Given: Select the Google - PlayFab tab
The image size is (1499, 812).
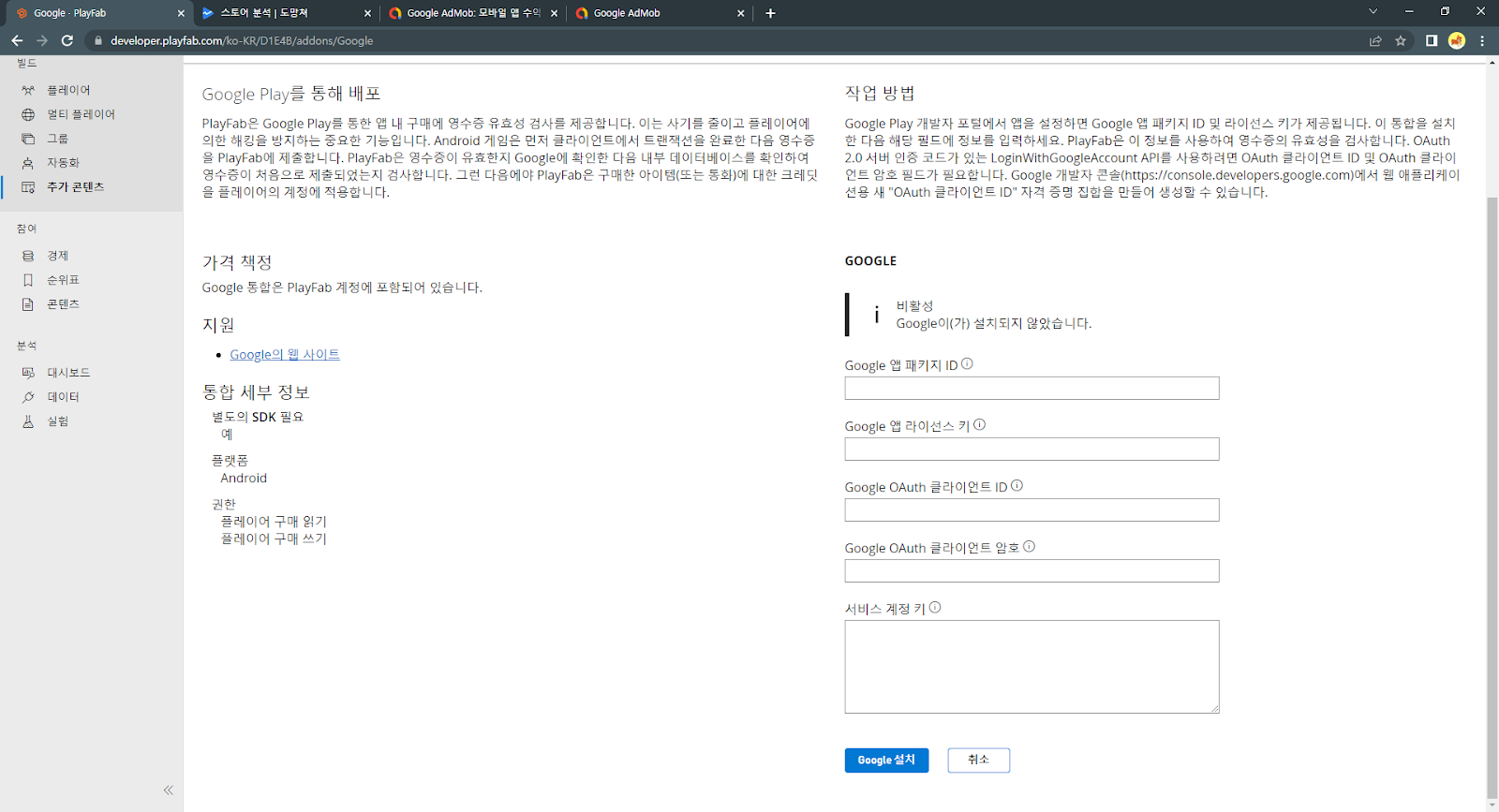Looking at the screenshot, I should (97, 13).
